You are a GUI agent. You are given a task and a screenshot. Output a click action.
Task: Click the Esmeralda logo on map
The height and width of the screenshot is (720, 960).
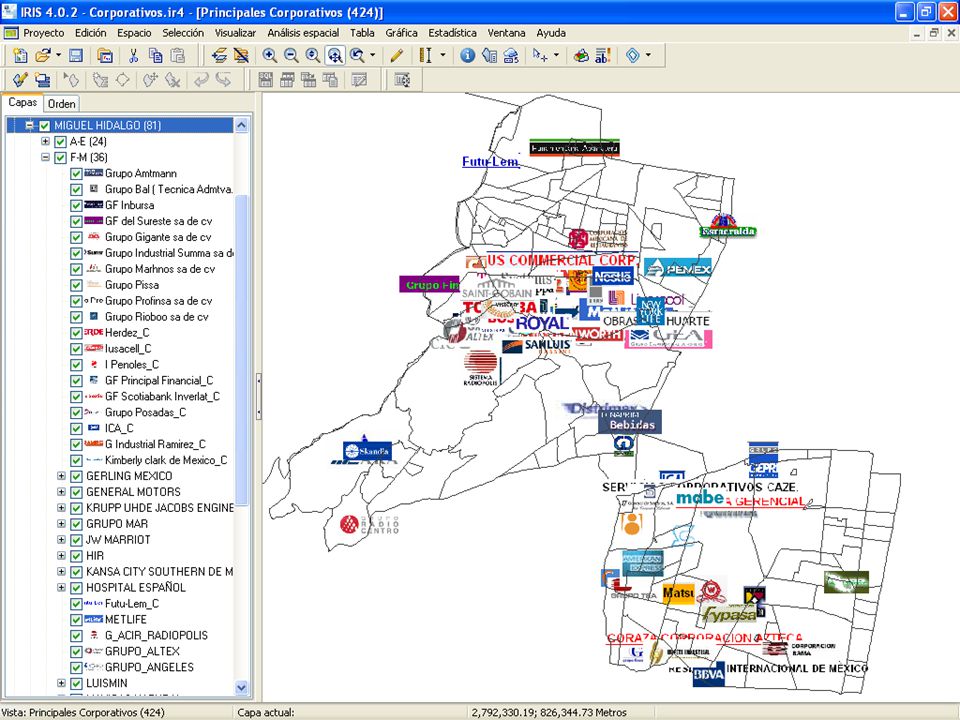727,227
